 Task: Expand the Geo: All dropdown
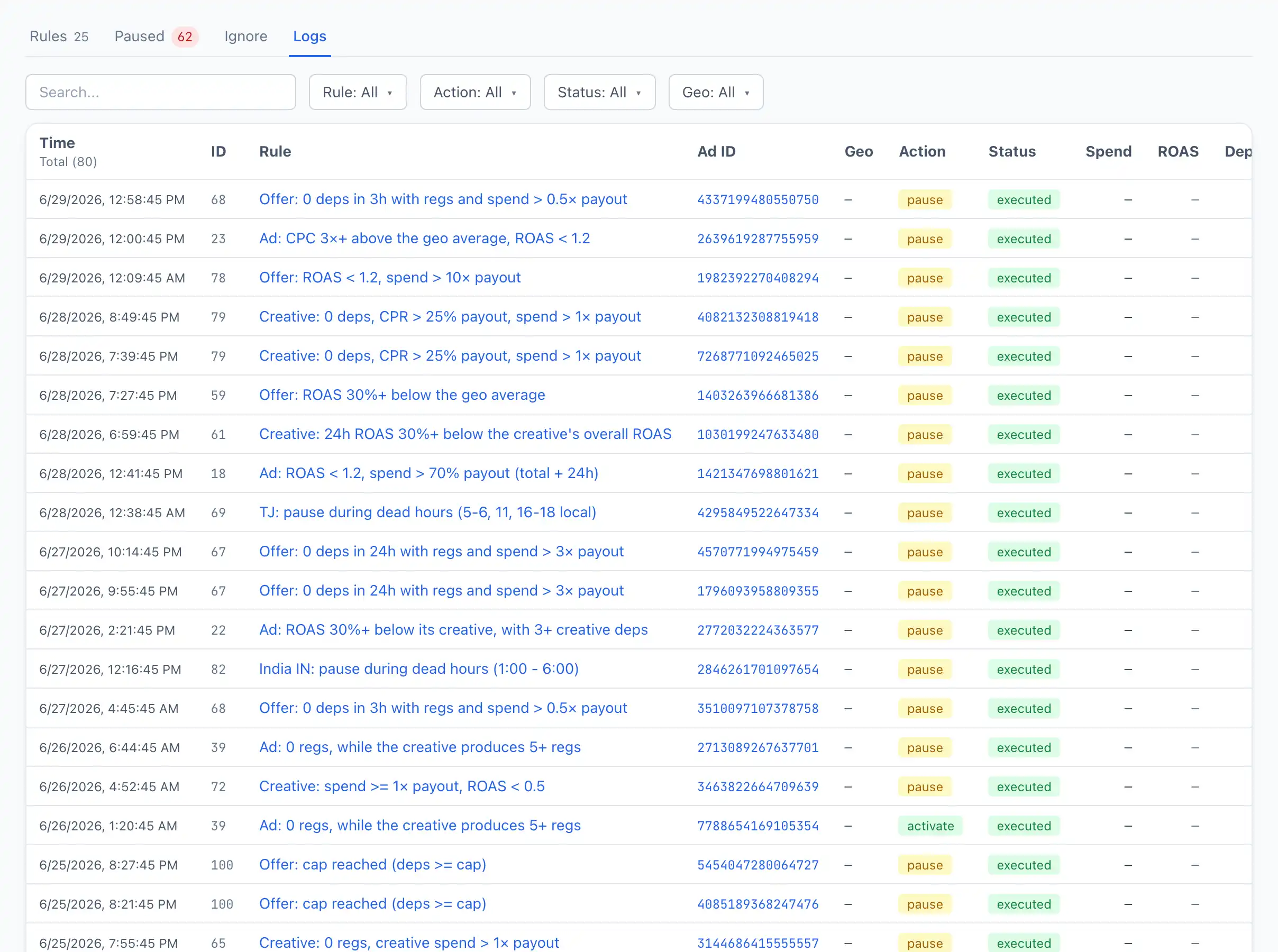click(x=716, y=92)
